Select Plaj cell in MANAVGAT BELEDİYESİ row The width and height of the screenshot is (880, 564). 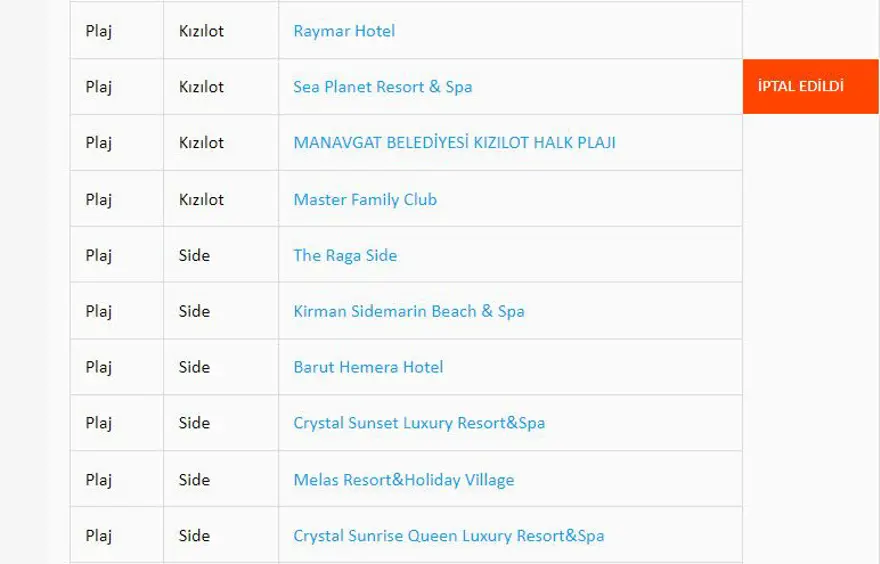pos(99,143)
